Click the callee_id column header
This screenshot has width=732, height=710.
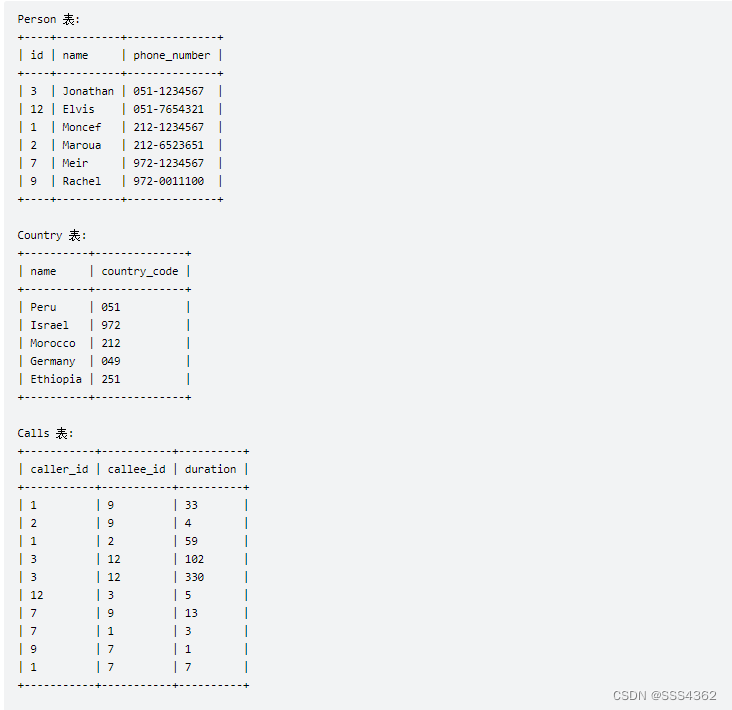(x=136, y=469)
